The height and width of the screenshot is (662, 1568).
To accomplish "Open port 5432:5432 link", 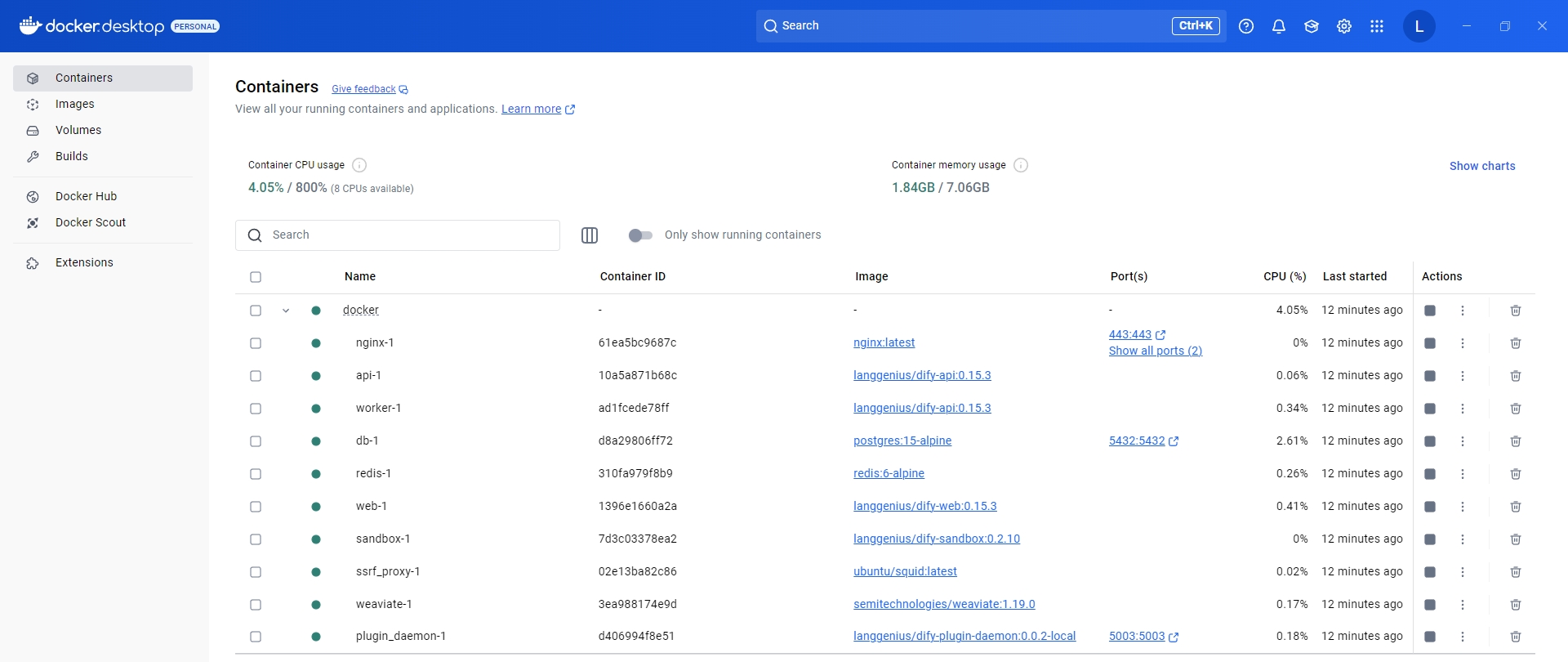I will click(1143, 441).
